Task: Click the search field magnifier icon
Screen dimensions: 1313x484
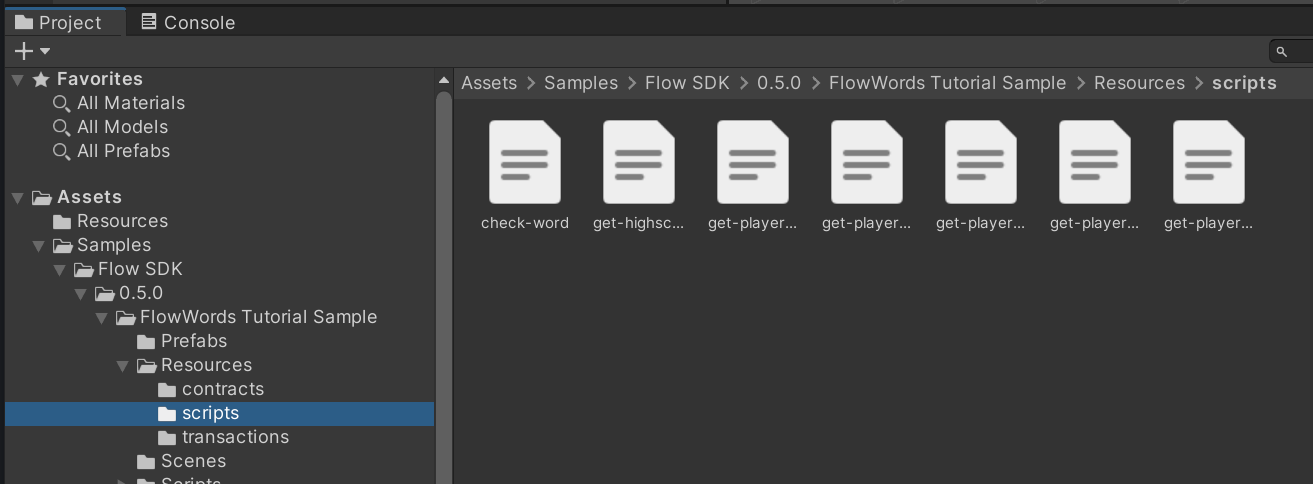Action: (1281, 51)
